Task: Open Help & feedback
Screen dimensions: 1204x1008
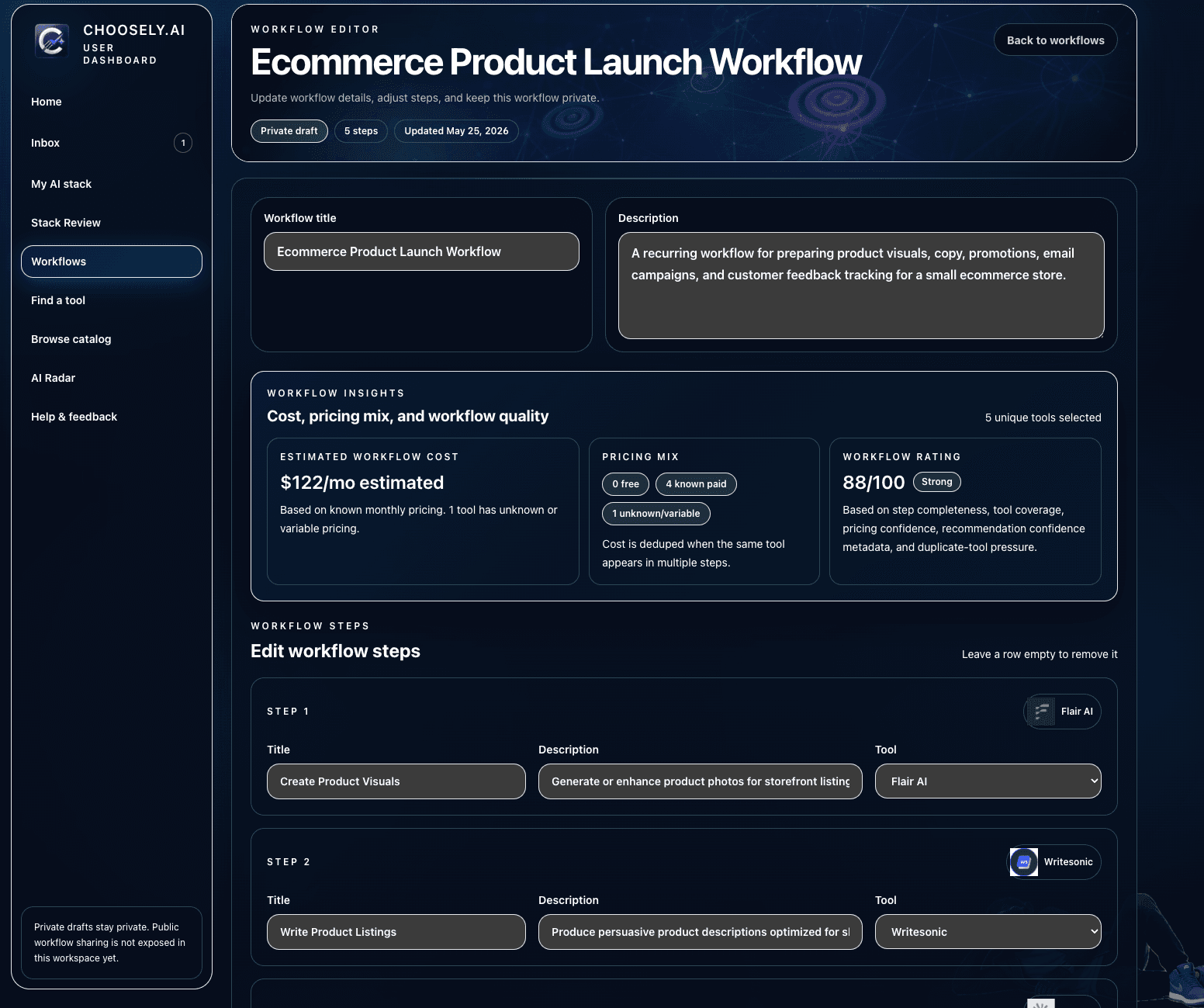Action: pos(112,417)
